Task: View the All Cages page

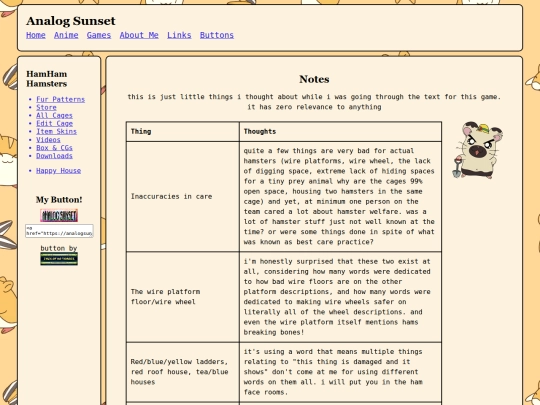Action: (54, 115)
